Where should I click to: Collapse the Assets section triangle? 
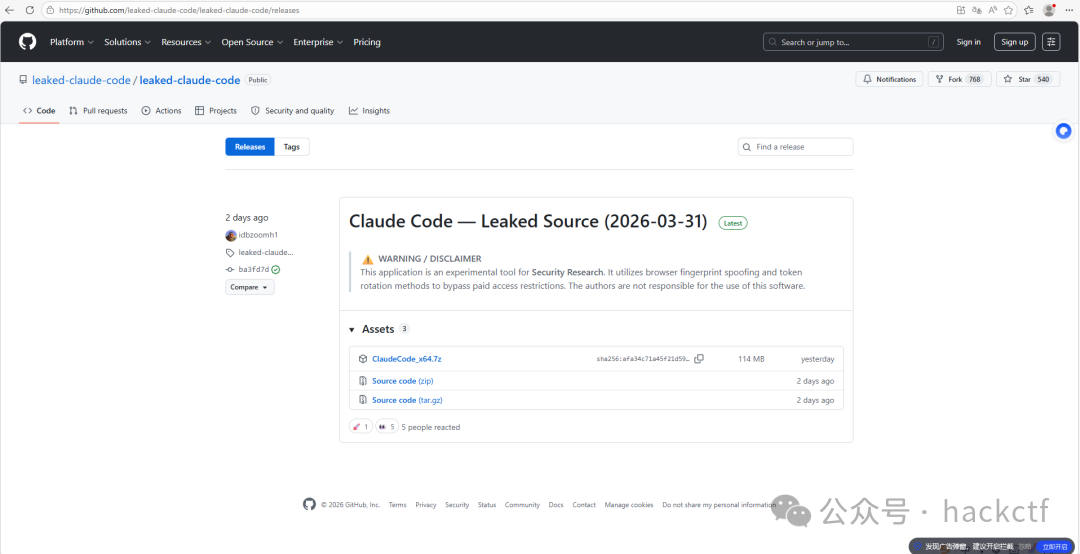352,330
